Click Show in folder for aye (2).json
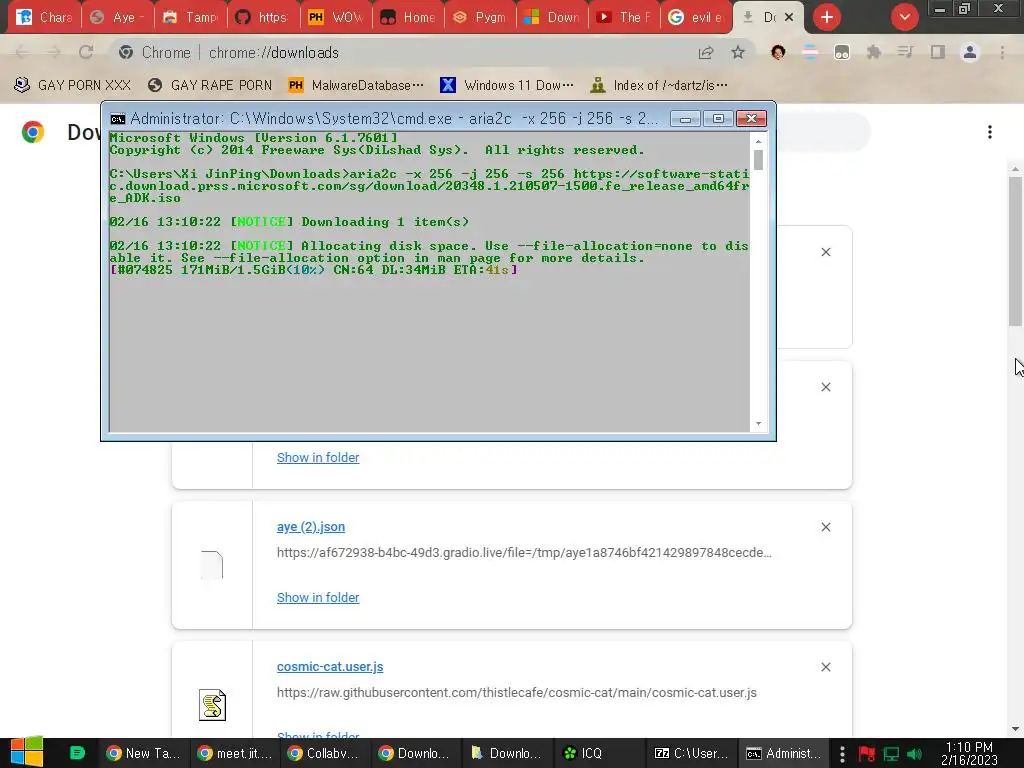The image size is (1024, 768). 318,598
